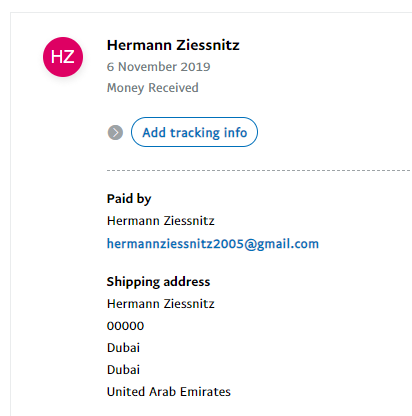
Task: Click the word Received in status text
Action: (173, 88)
